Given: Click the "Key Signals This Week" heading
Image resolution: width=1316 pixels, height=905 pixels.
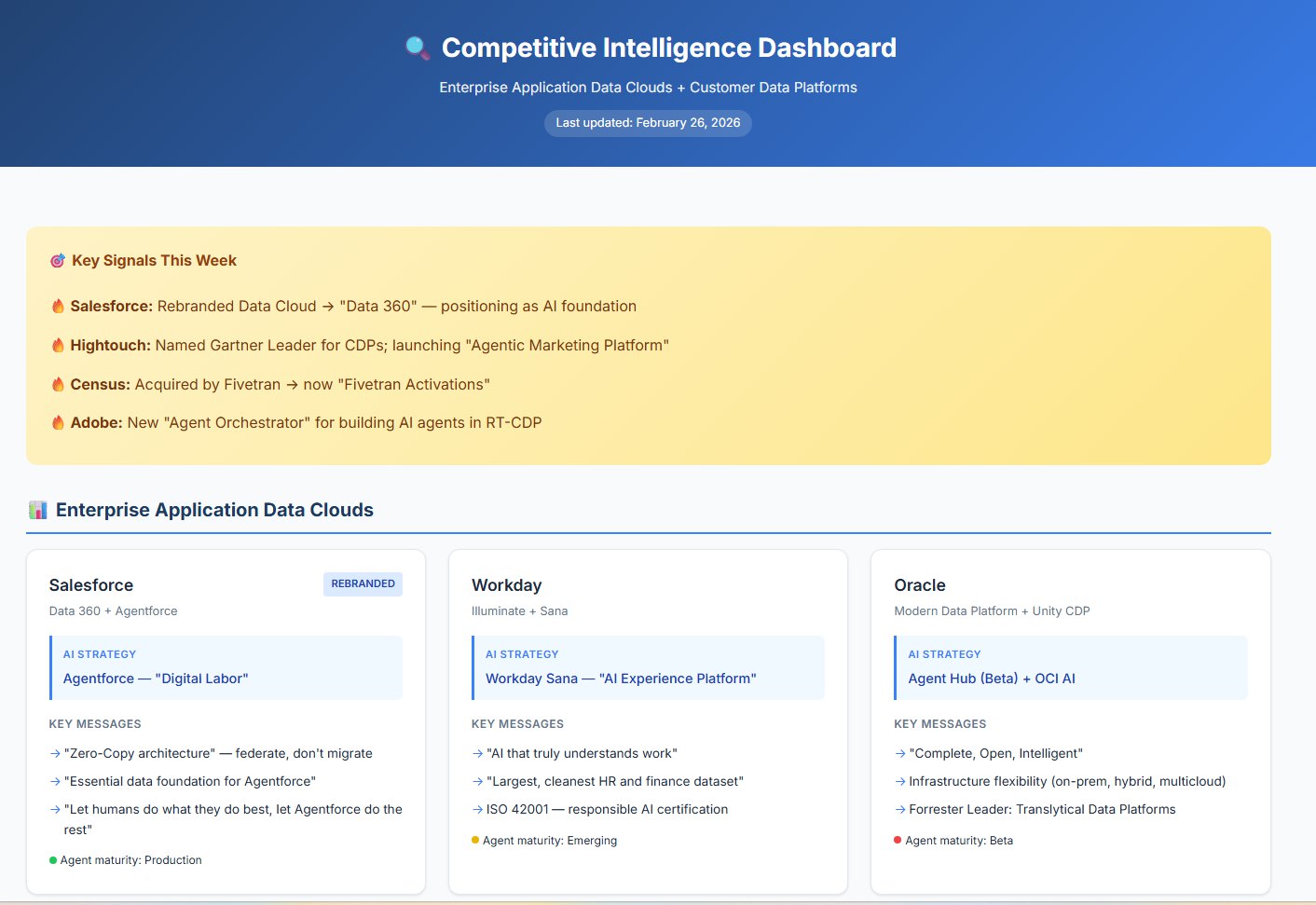Looking at the screenshot, I should point(155,260).
